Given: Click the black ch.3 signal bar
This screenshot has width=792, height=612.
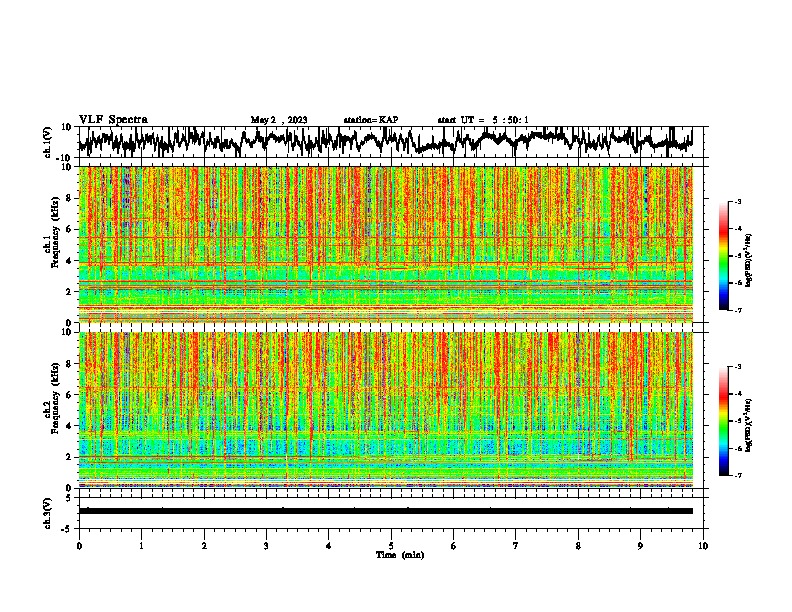Looking at the screenshot, I should pyautogui.click(x=386, y=511).
